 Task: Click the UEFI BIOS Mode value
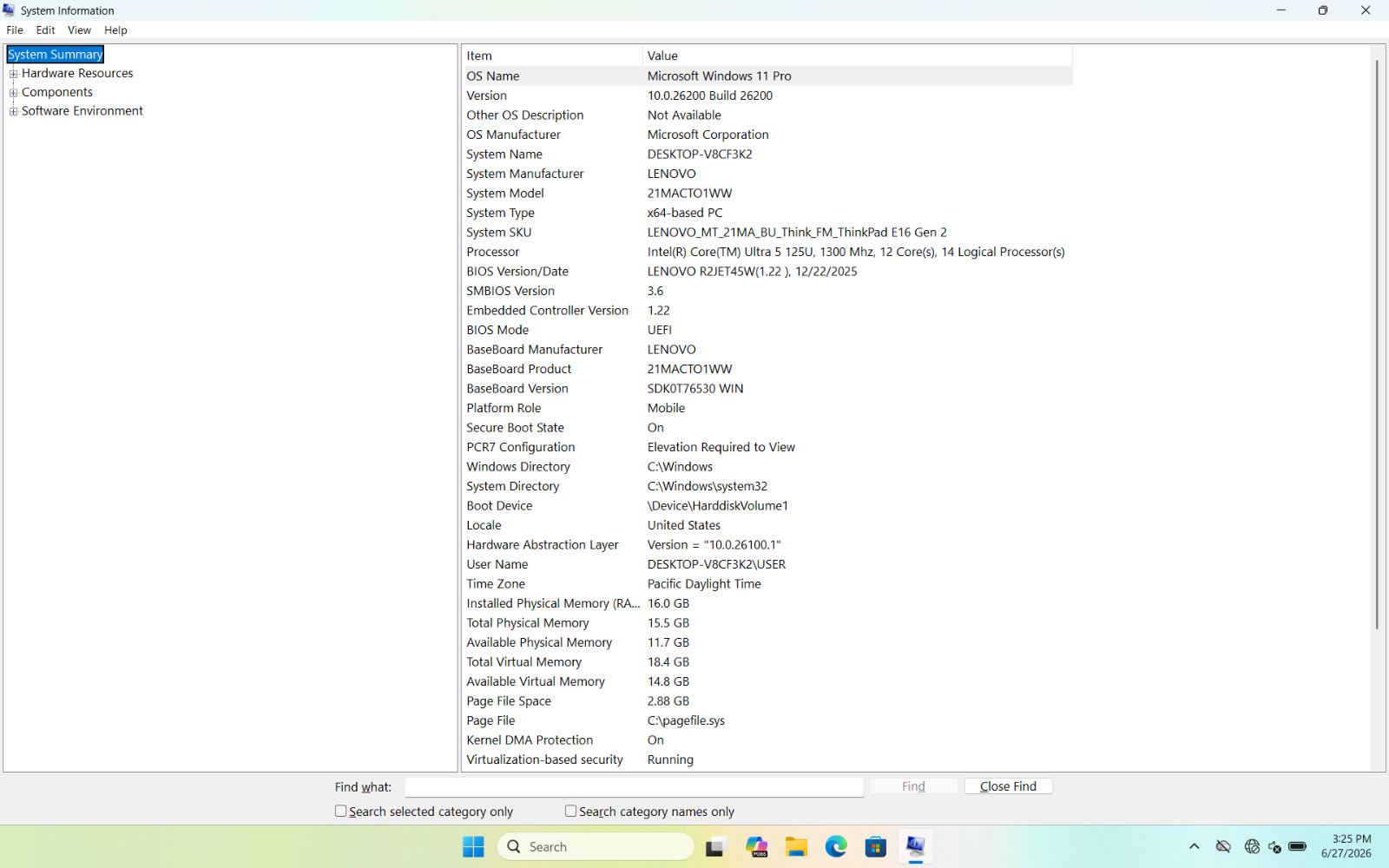point(659,330)
